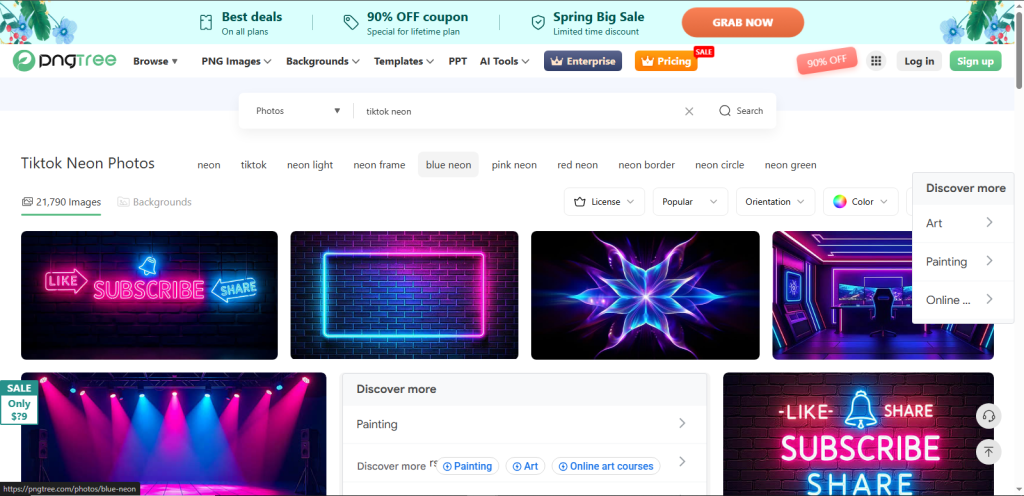Select the blue neon tag

tap(448, 165)
